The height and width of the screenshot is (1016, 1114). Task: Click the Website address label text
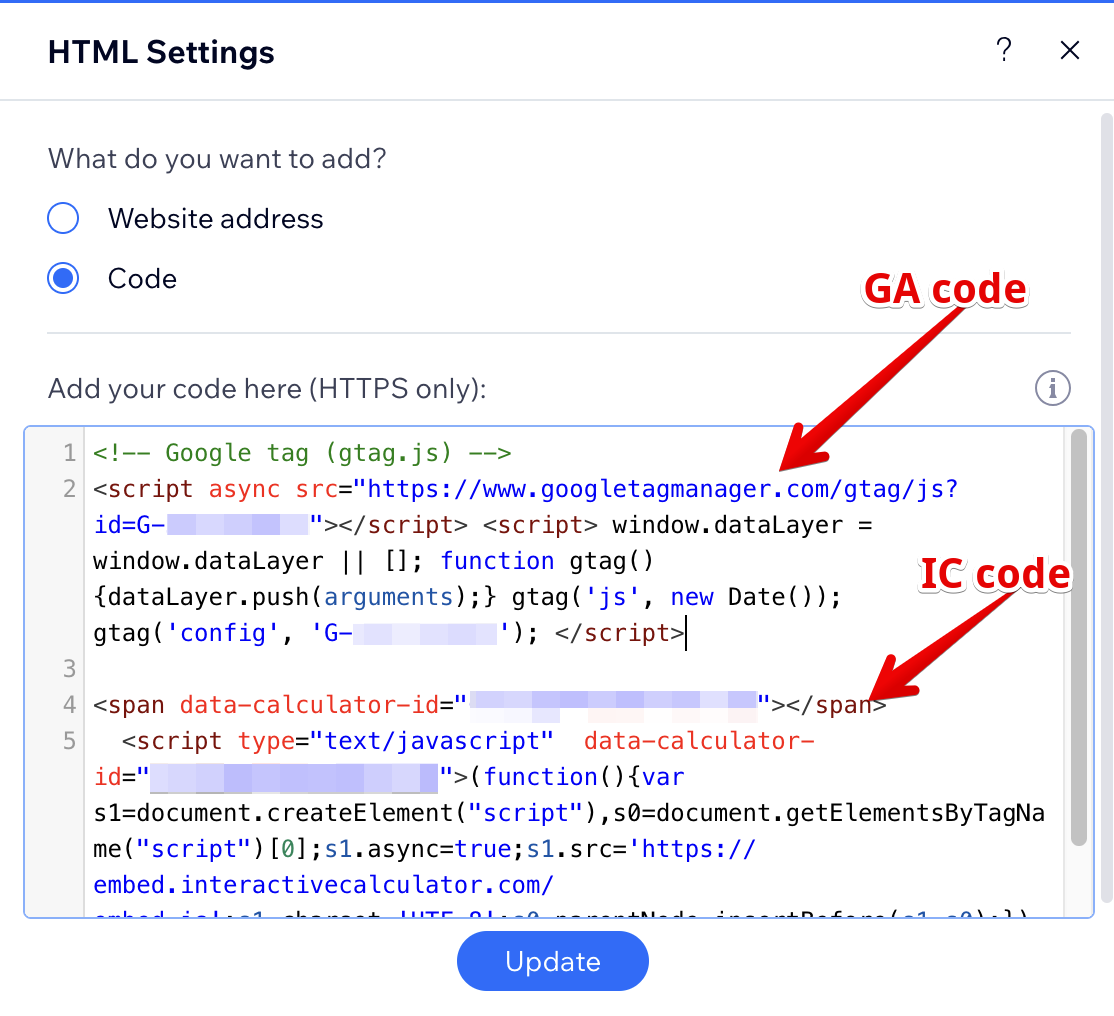215,218
